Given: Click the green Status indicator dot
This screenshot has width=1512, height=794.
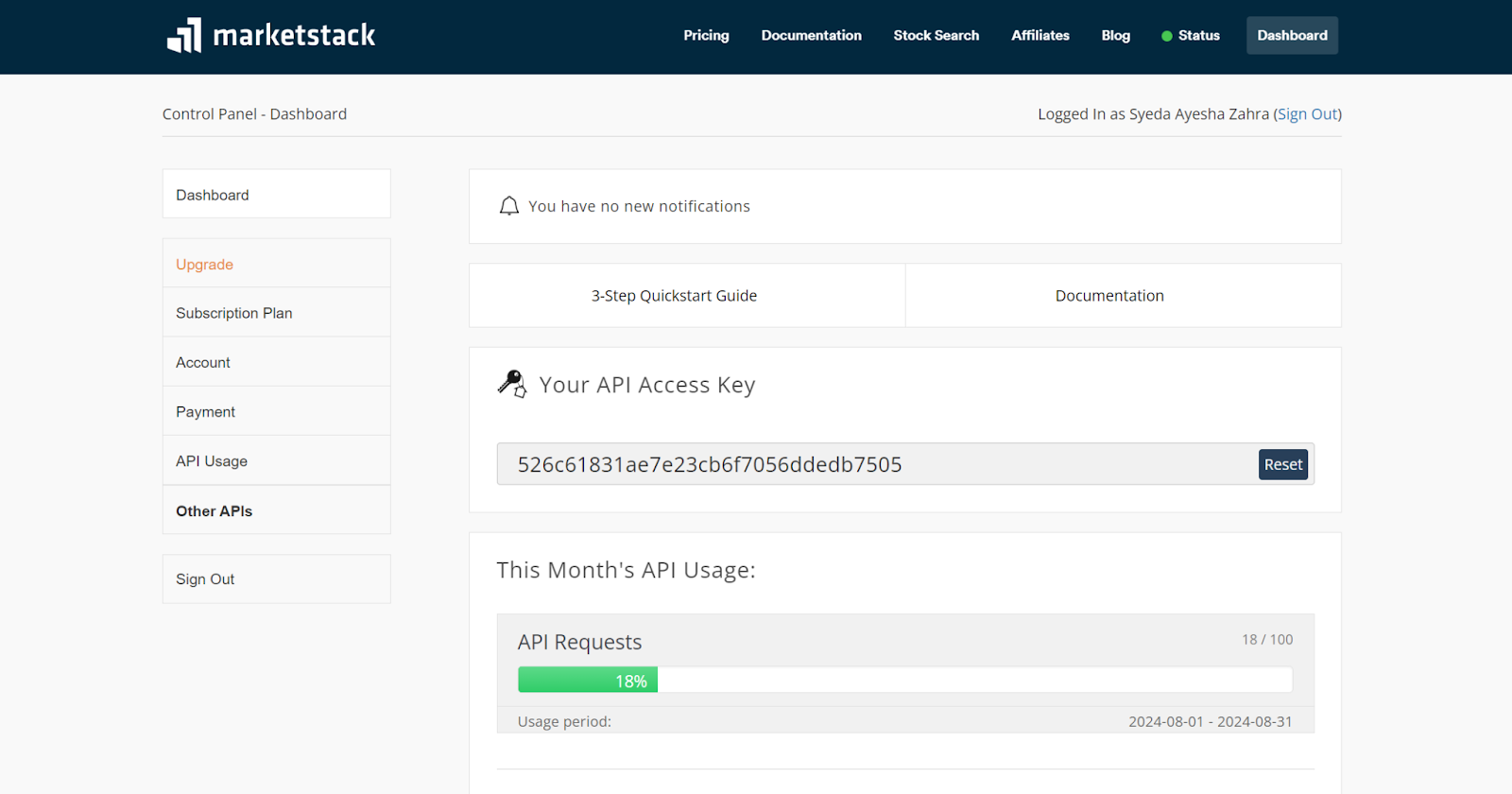Looking at the screenshot, I should coord(1167,36).
